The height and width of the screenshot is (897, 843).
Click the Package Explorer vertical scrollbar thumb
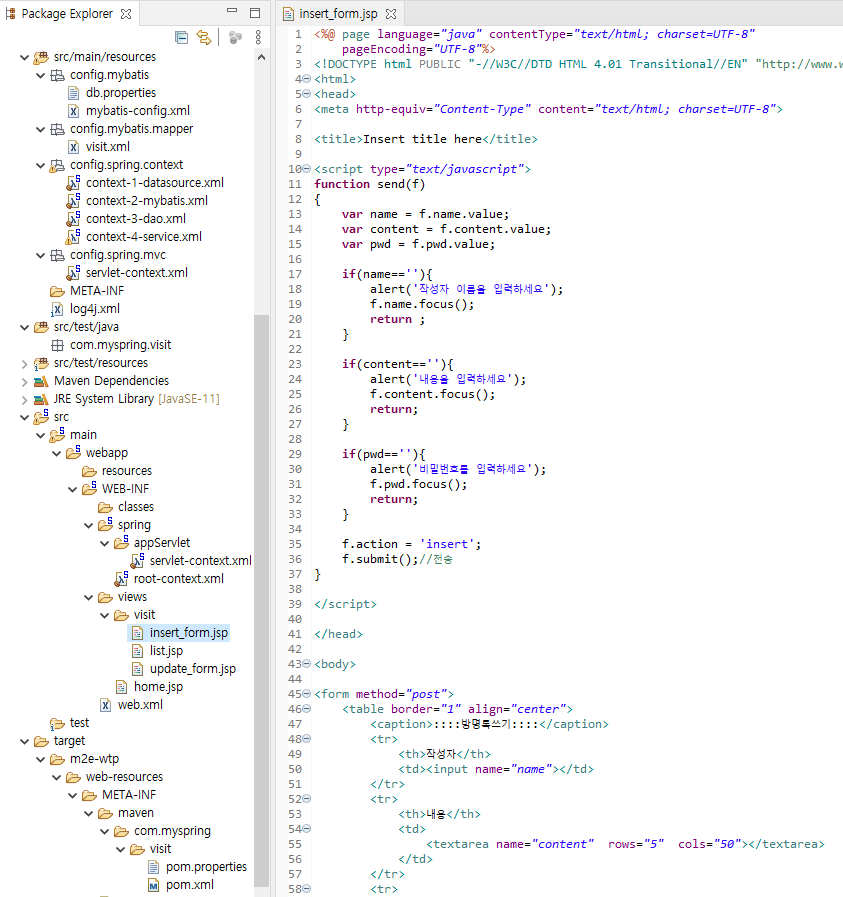261,601
